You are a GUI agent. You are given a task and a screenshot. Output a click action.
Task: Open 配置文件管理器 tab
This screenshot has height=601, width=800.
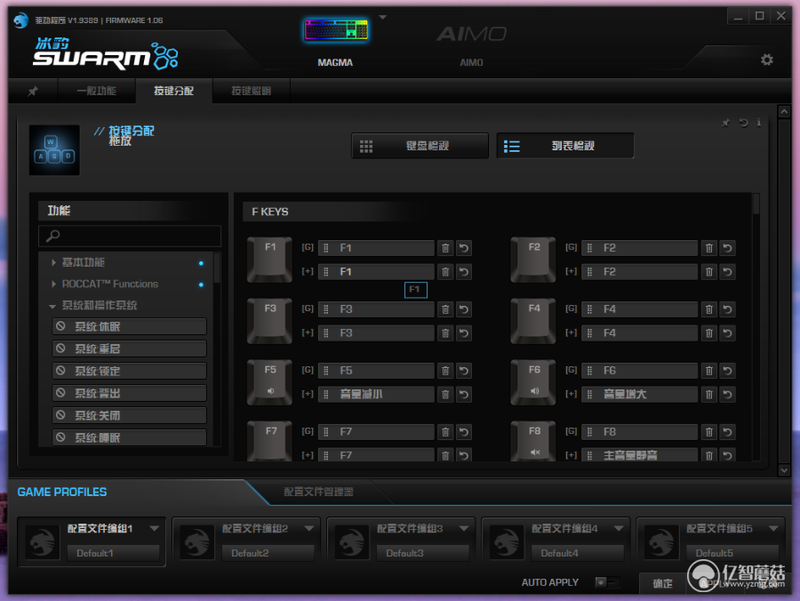[318, 492]
